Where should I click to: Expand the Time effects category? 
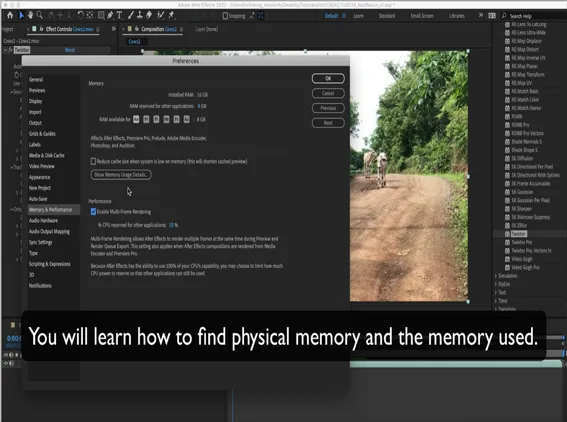(496, 301)
